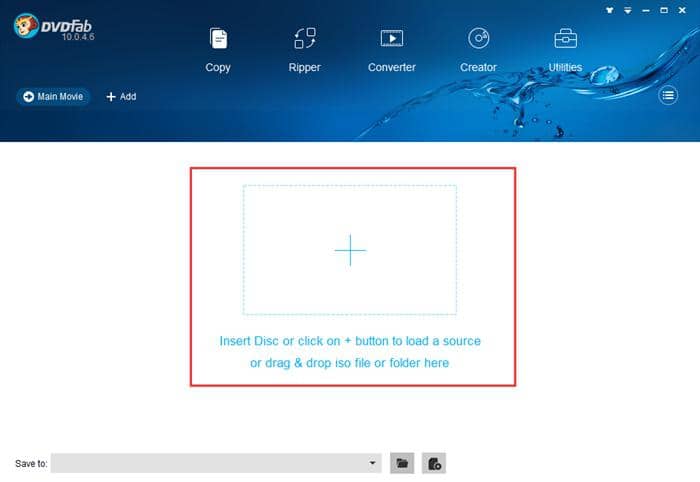The width and height of the screenshot is (700, 482).
Task: Click the Converter label text
Action: click(x=391, y=67)
